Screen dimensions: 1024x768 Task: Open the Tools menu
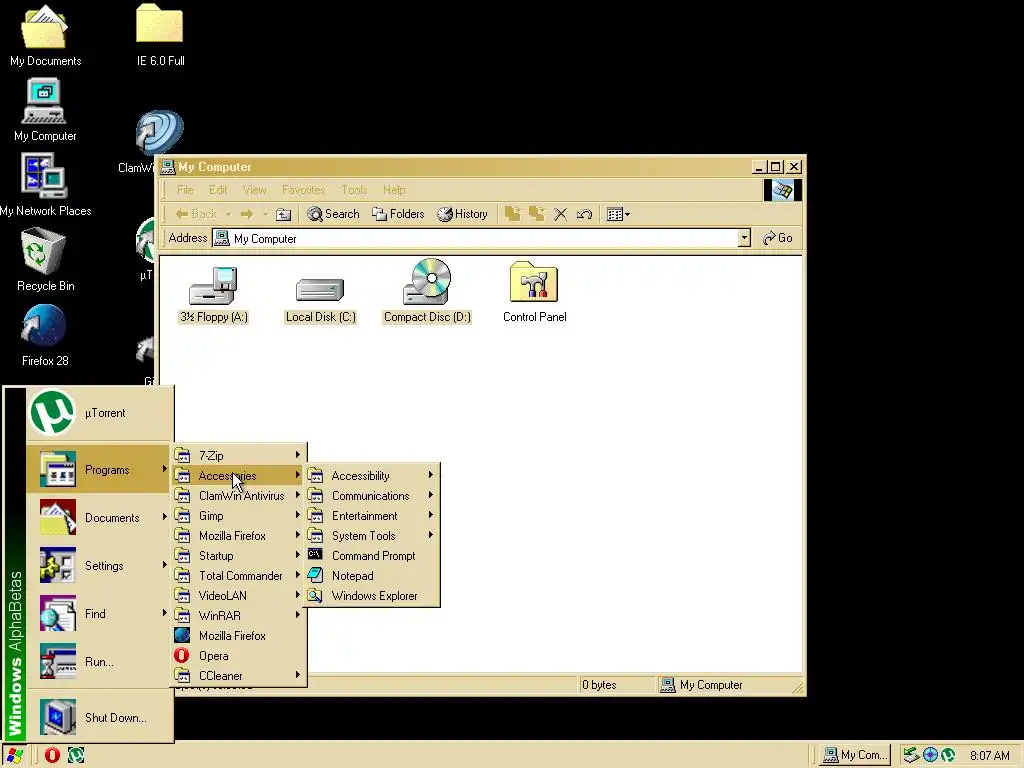pyautogui.click(x=354, y=190)
